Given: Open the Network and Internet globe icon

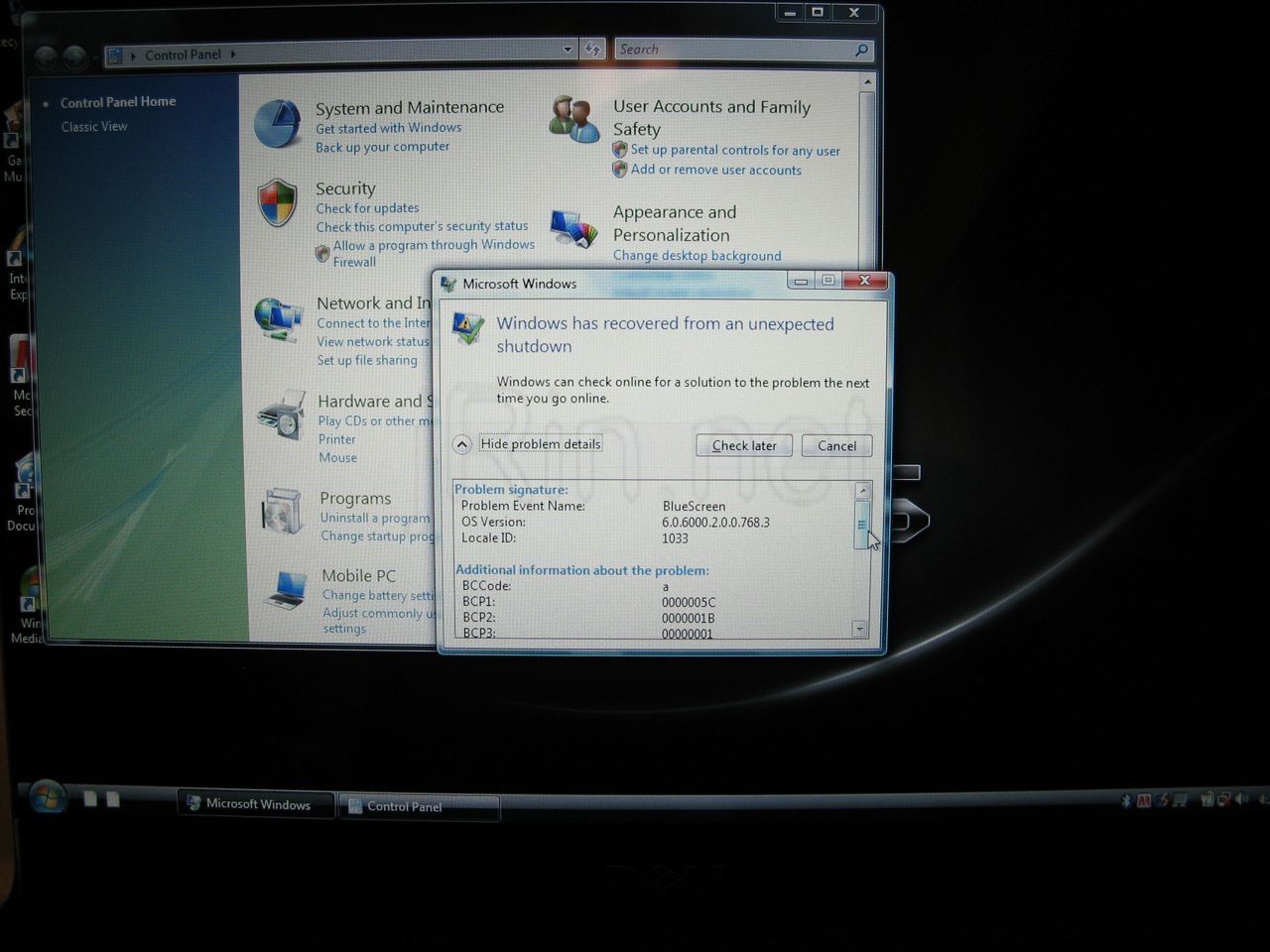Looking at the screenshot, I should [279, 319].
